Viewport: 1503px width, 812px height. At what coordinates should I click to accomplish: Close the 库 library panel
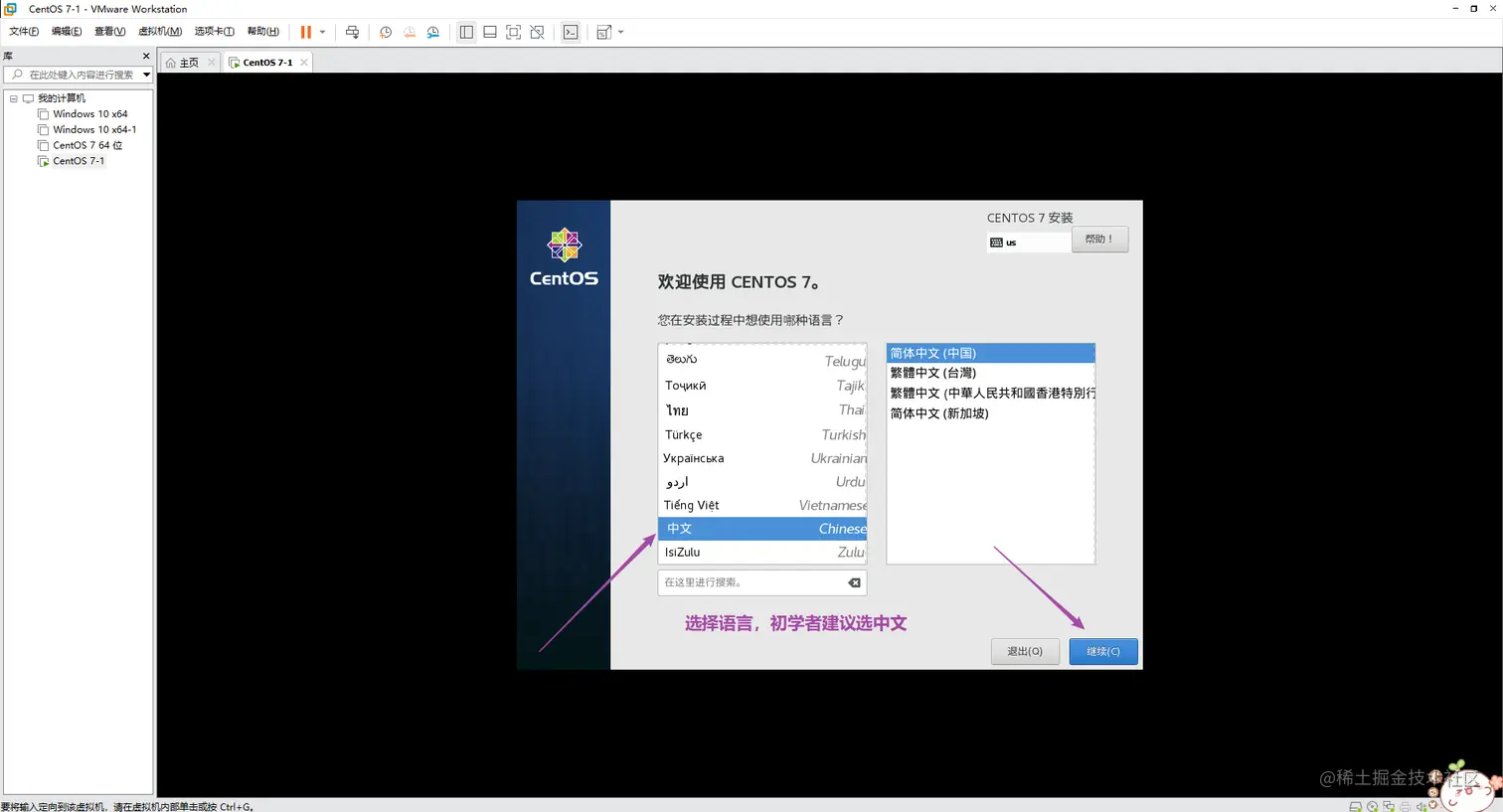[x=146, y=57]
